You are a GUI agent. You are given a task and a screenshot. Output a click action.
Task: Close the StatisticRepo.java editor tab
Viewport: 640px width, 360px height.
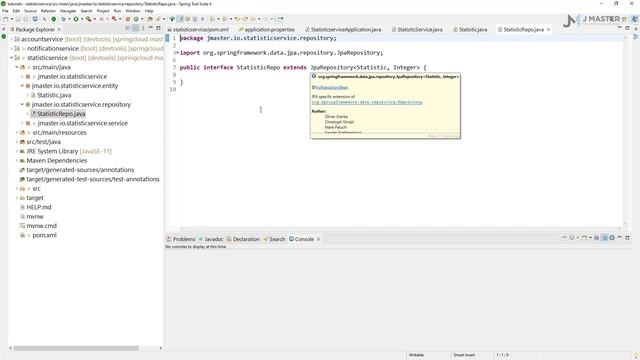pyautogui.click(x=548, y=29)
